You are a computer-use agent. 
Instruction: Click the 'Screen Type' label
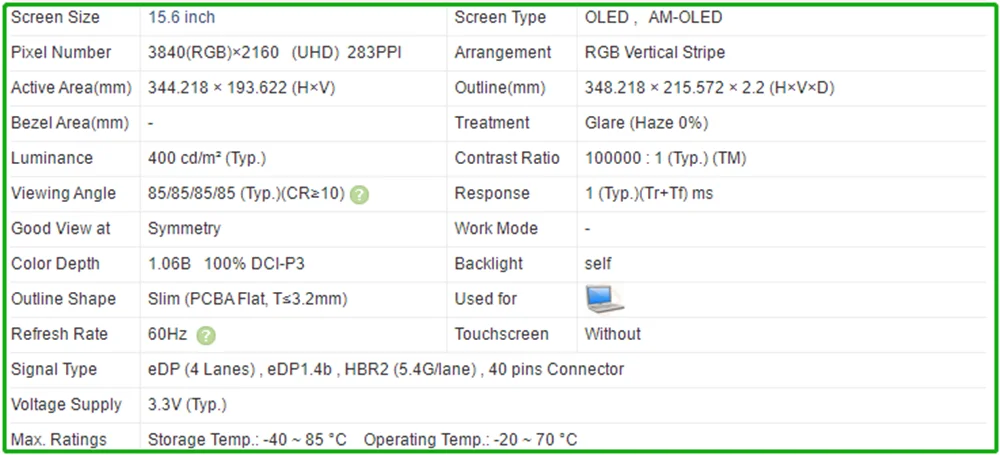pos(500,17)
